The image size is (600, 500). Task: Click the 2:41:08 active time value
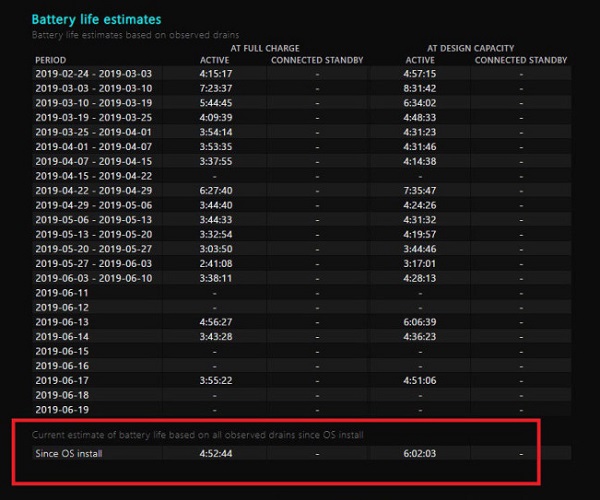pos(216,263)
